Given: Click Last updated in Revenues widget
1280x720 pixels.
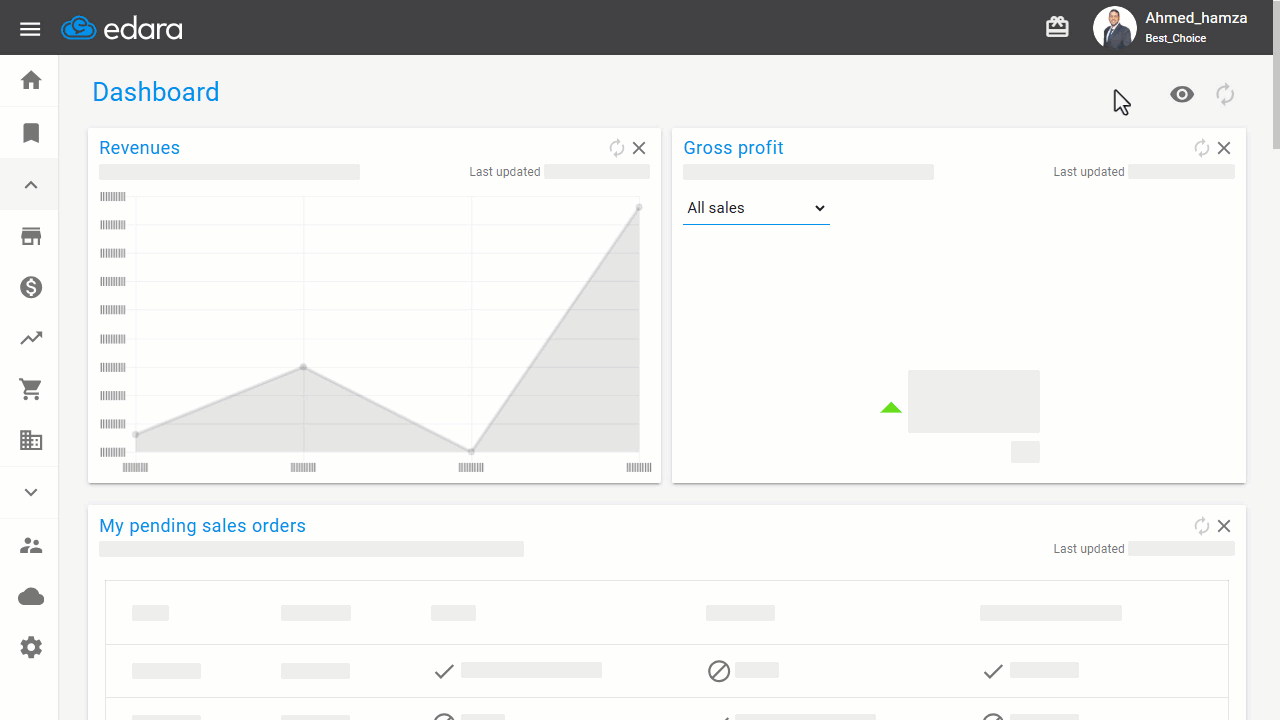Looking at the screenshot, I should pos(505,172).
